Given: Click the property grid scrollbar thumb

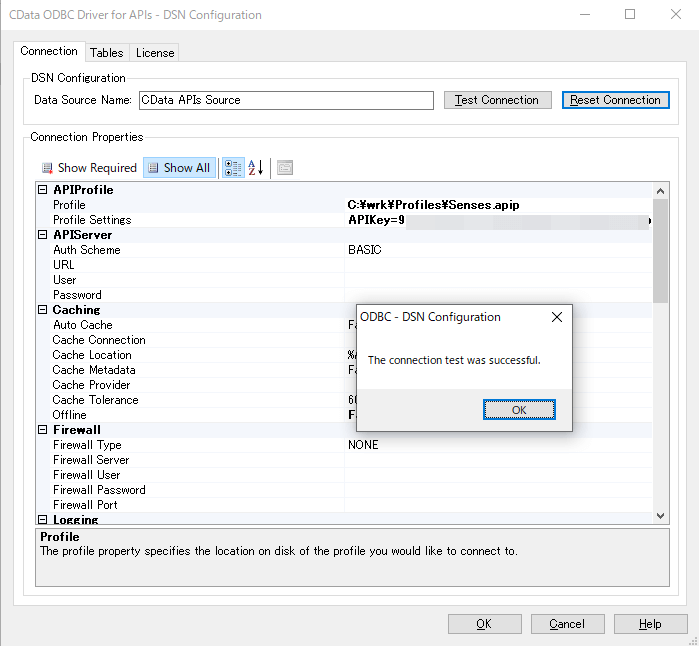Looking at the screenshot, I should tap(661, 251).
